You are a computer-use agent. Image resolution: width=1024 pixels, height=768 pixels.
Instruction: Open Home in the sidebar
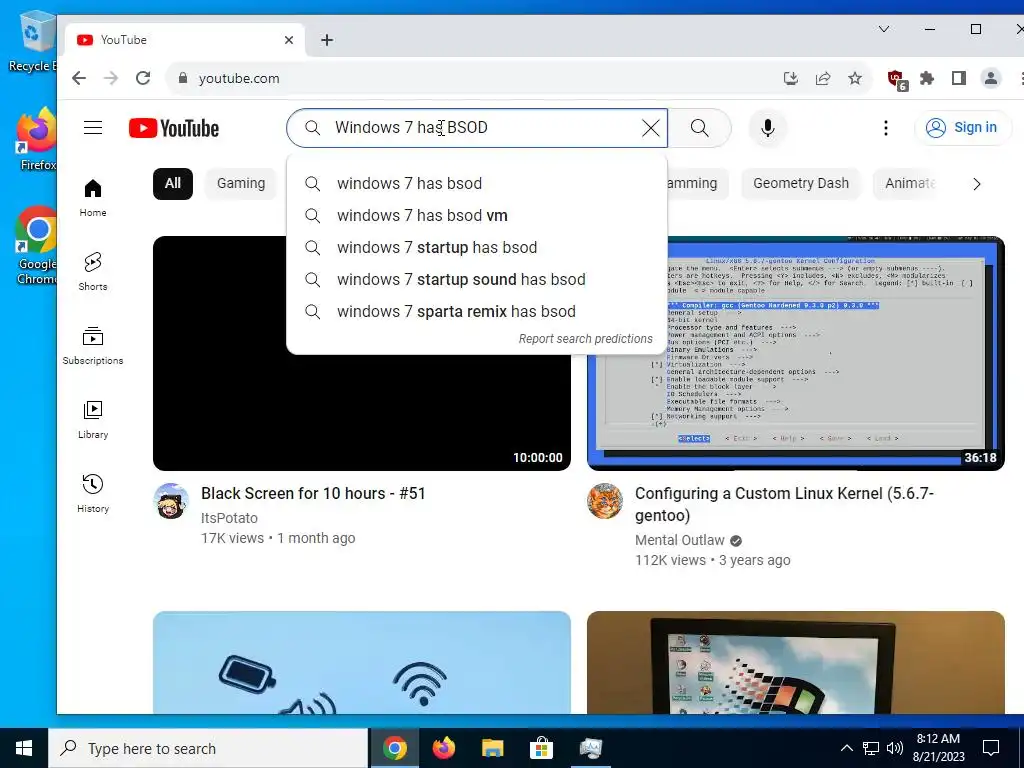tap(93, 198)
